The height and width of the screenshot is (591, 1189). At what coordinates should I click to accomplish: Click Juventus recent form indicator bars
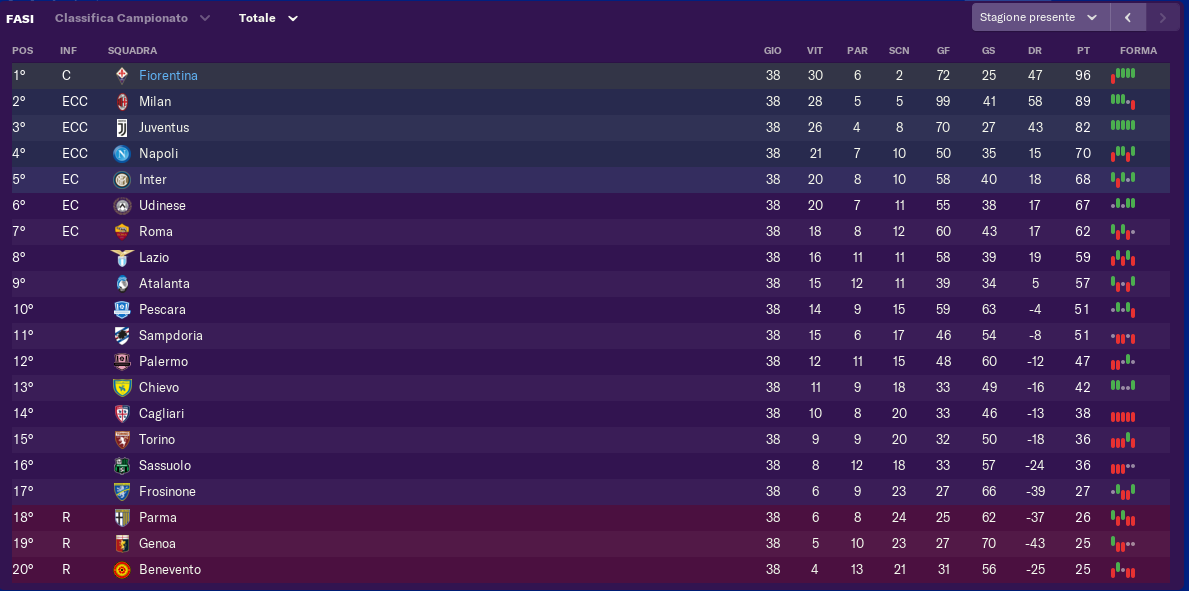coord(1123,125)
